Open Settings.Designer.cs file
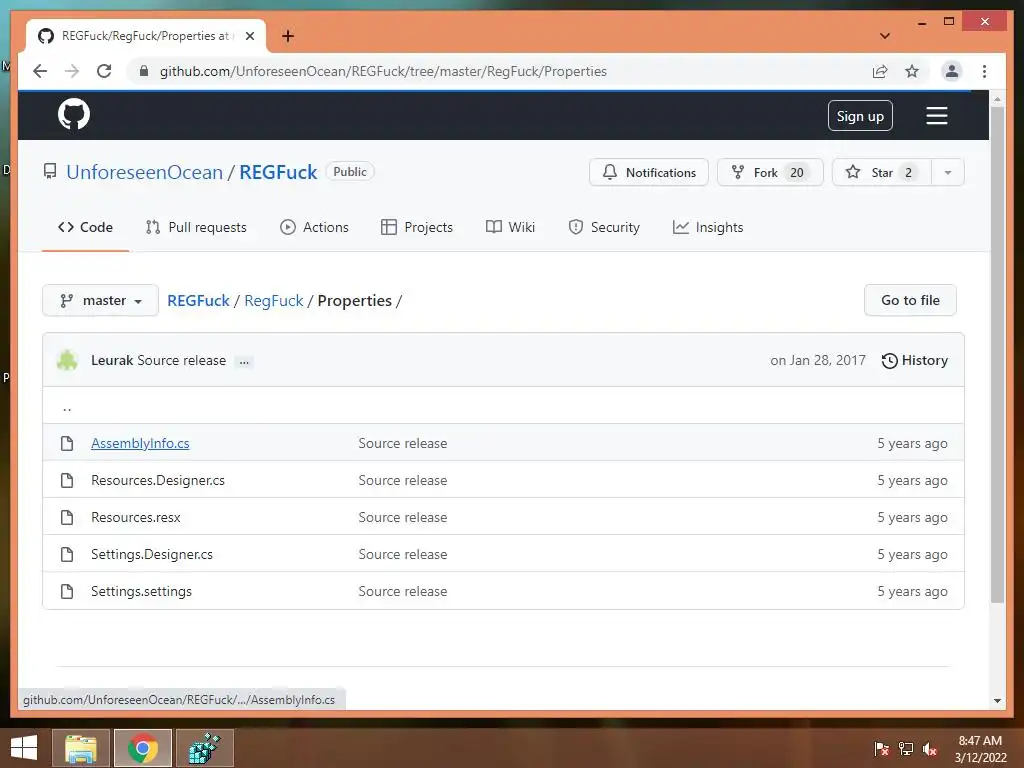 pos(152,554)
